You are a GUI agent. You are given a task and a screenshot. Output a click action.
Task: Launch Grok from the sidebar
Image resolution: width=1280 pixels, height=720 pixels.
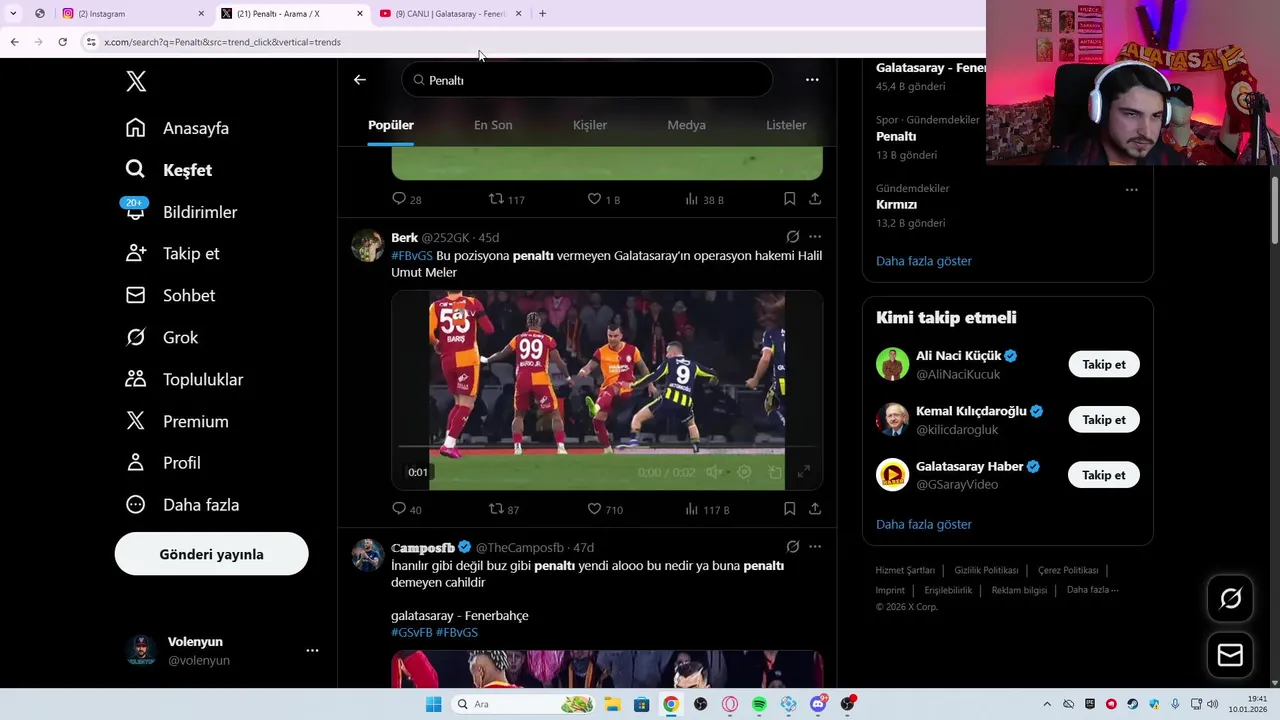(162, 338)
